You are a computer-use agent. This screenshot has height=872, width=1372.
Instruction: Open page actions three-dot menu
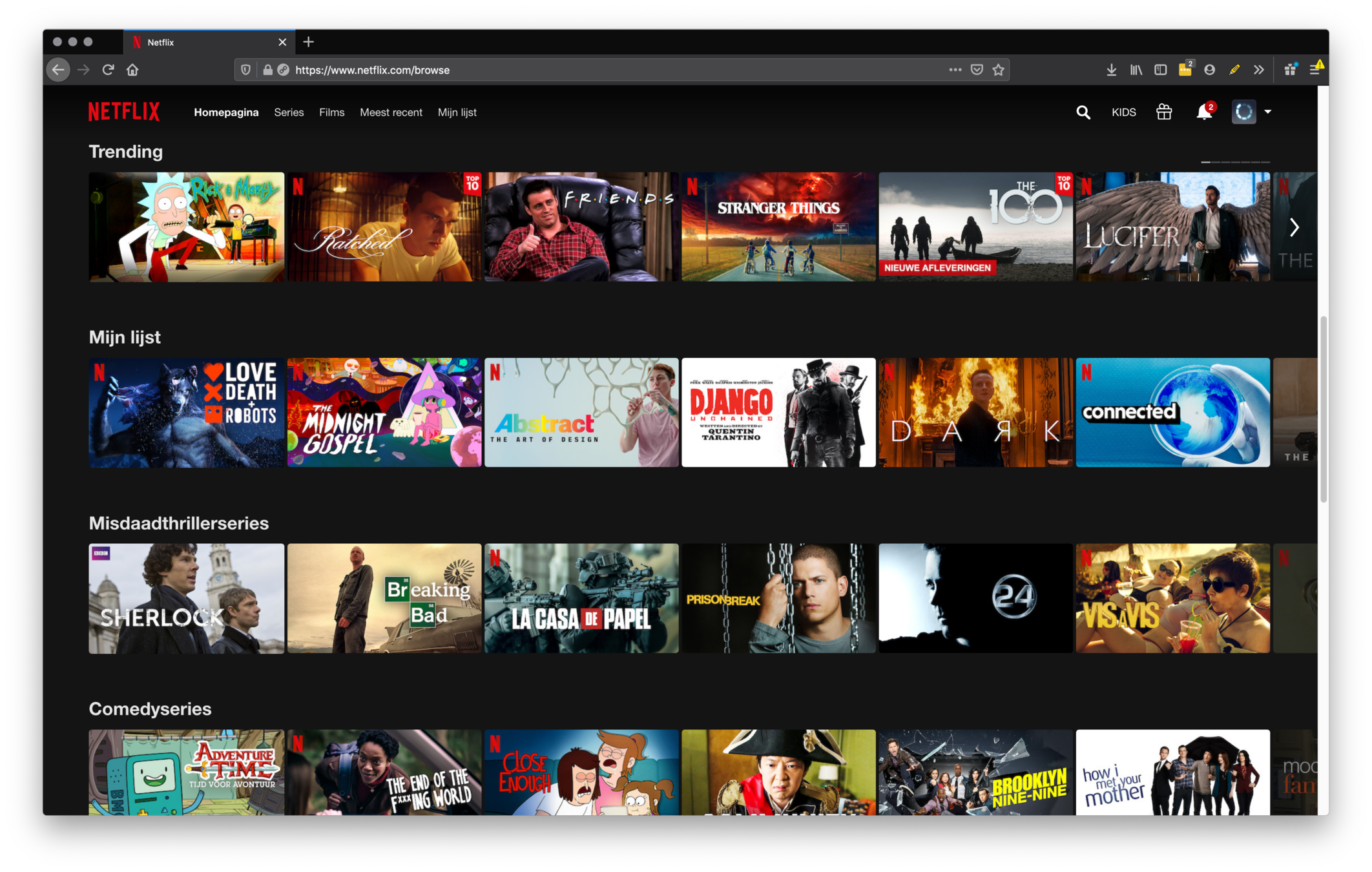(x=955, y=70)
